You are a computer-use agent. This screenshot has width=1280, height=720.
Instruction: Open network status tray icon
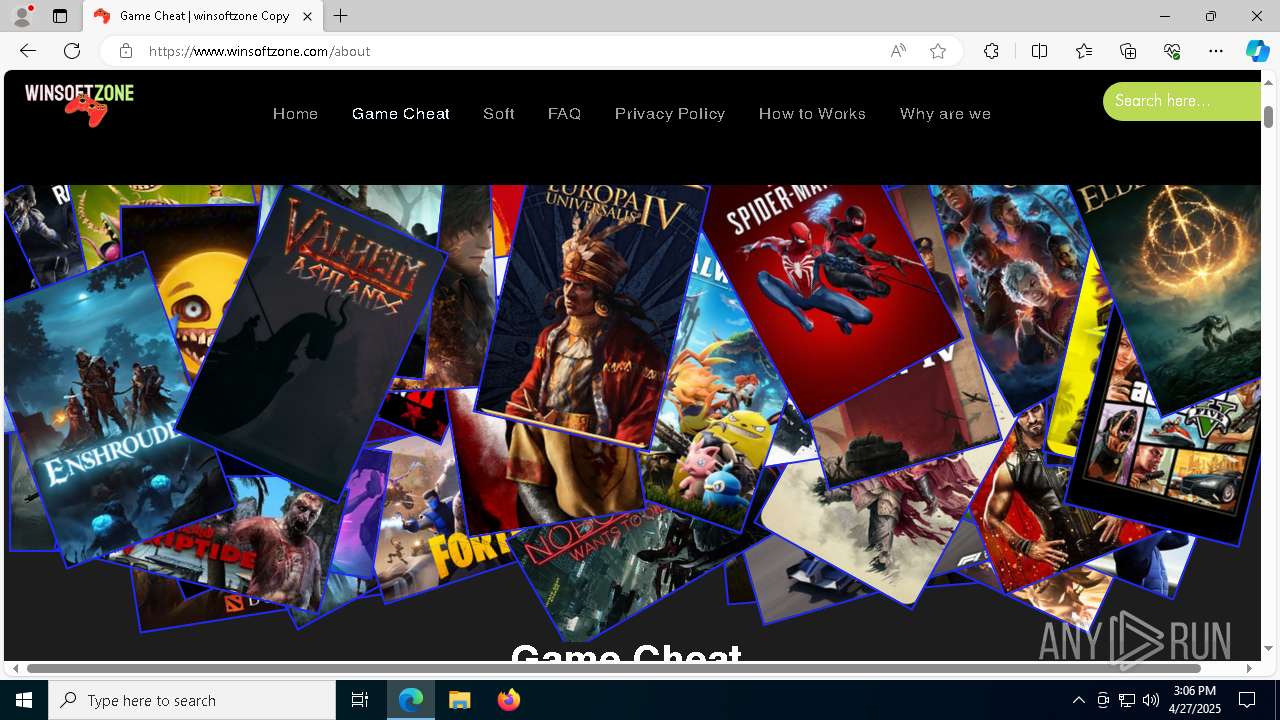click(x=1127, y=700)
